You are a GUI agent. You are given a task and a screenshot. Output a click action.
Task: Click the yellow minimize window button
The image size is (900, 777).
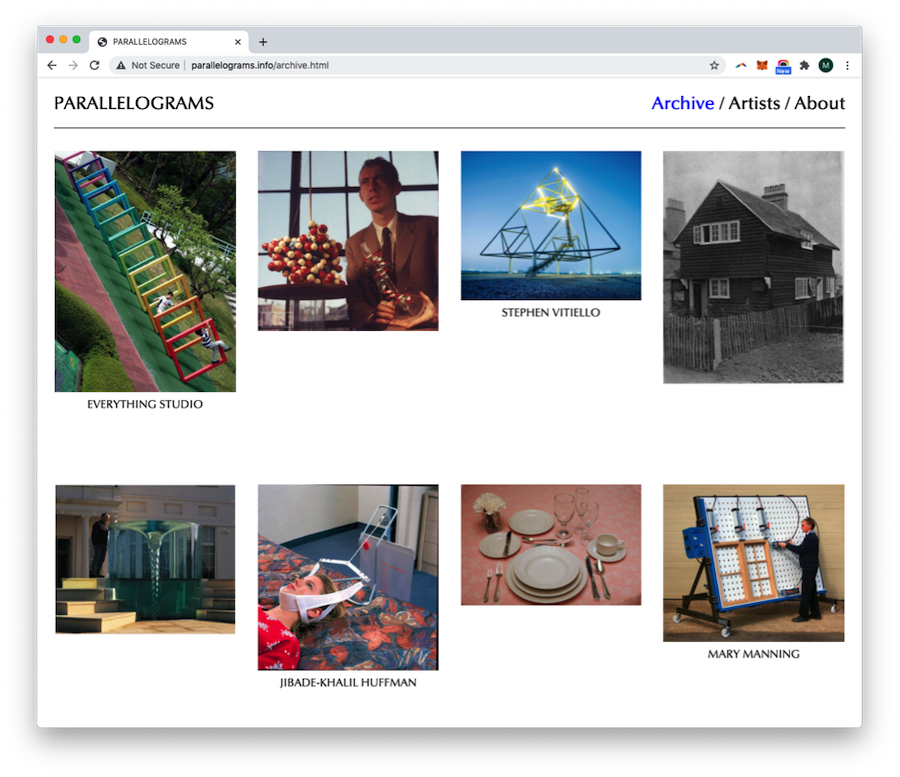coord(63,40)
